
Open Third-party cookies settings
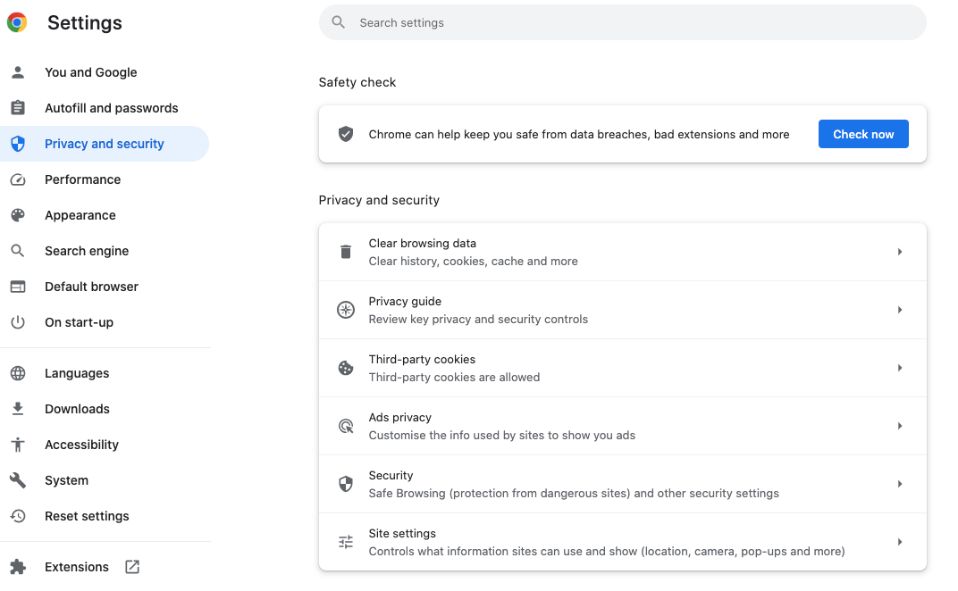[x=623, y=368]
